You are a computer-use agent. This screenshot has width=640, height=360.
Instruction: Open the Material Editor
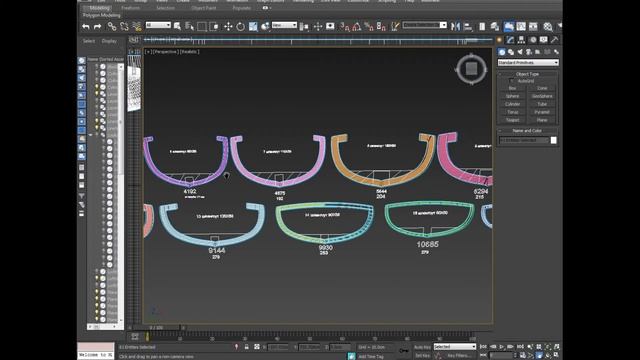coord(548,27)
